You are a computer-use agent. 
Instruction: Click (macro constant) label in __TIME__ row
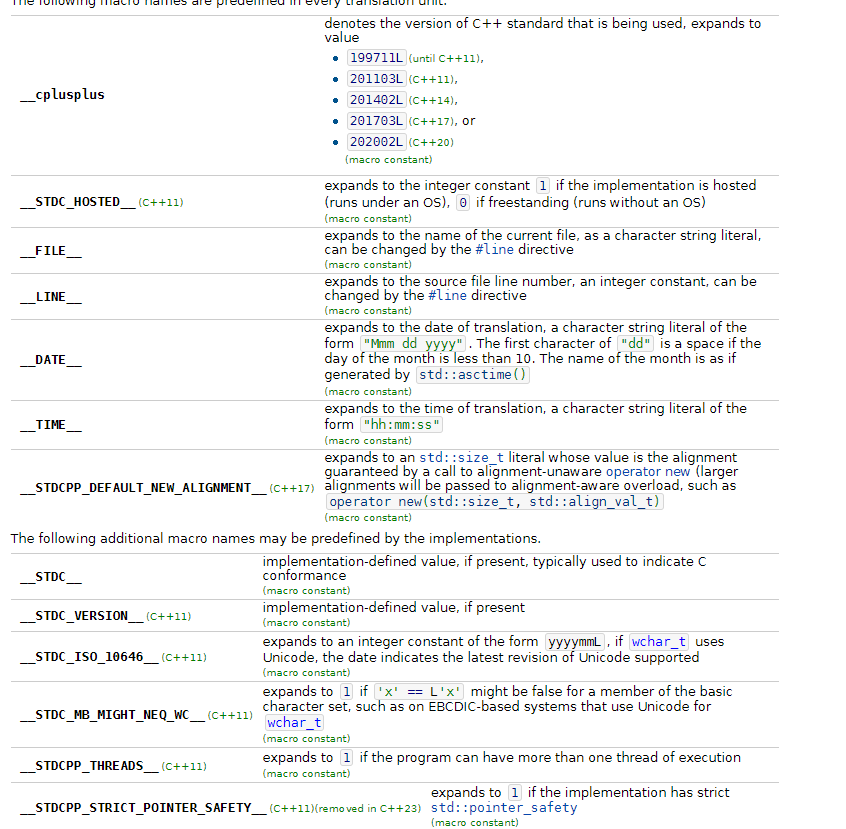pos(368,441)
